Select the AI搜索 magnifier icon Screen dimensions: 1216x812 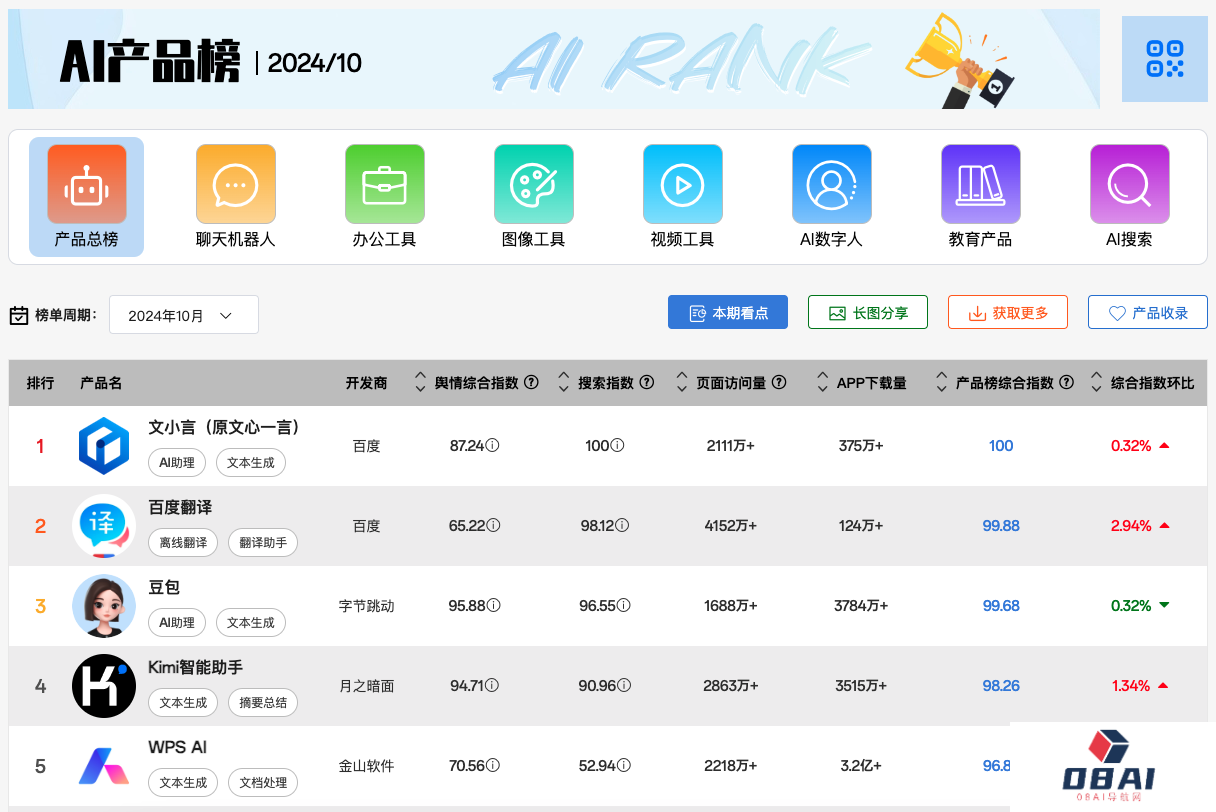tap(1129, 184)
